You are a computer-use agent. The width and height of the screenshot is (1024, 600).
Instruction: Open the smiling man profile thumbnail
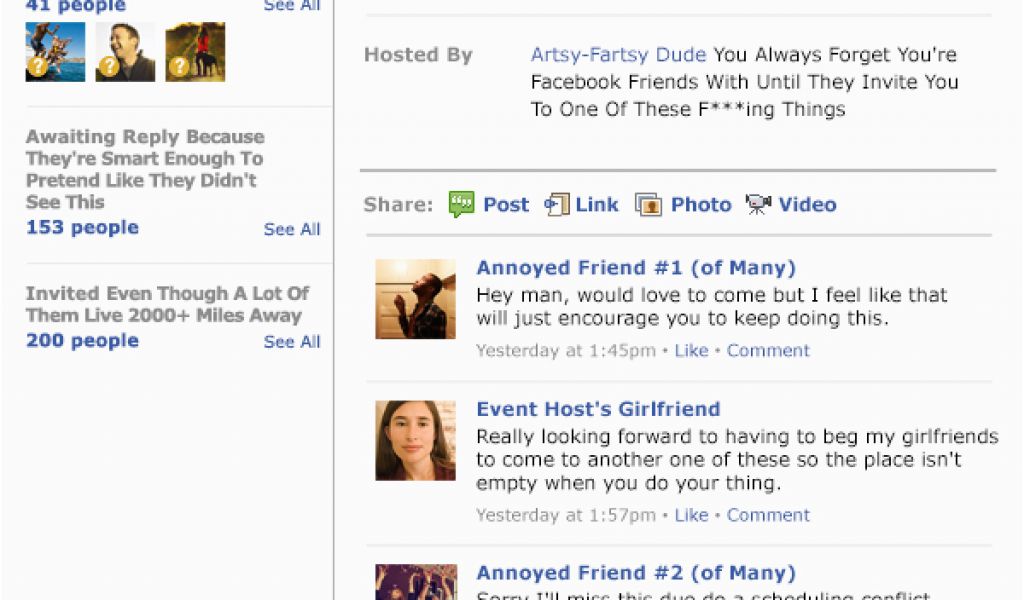(125, 52)
